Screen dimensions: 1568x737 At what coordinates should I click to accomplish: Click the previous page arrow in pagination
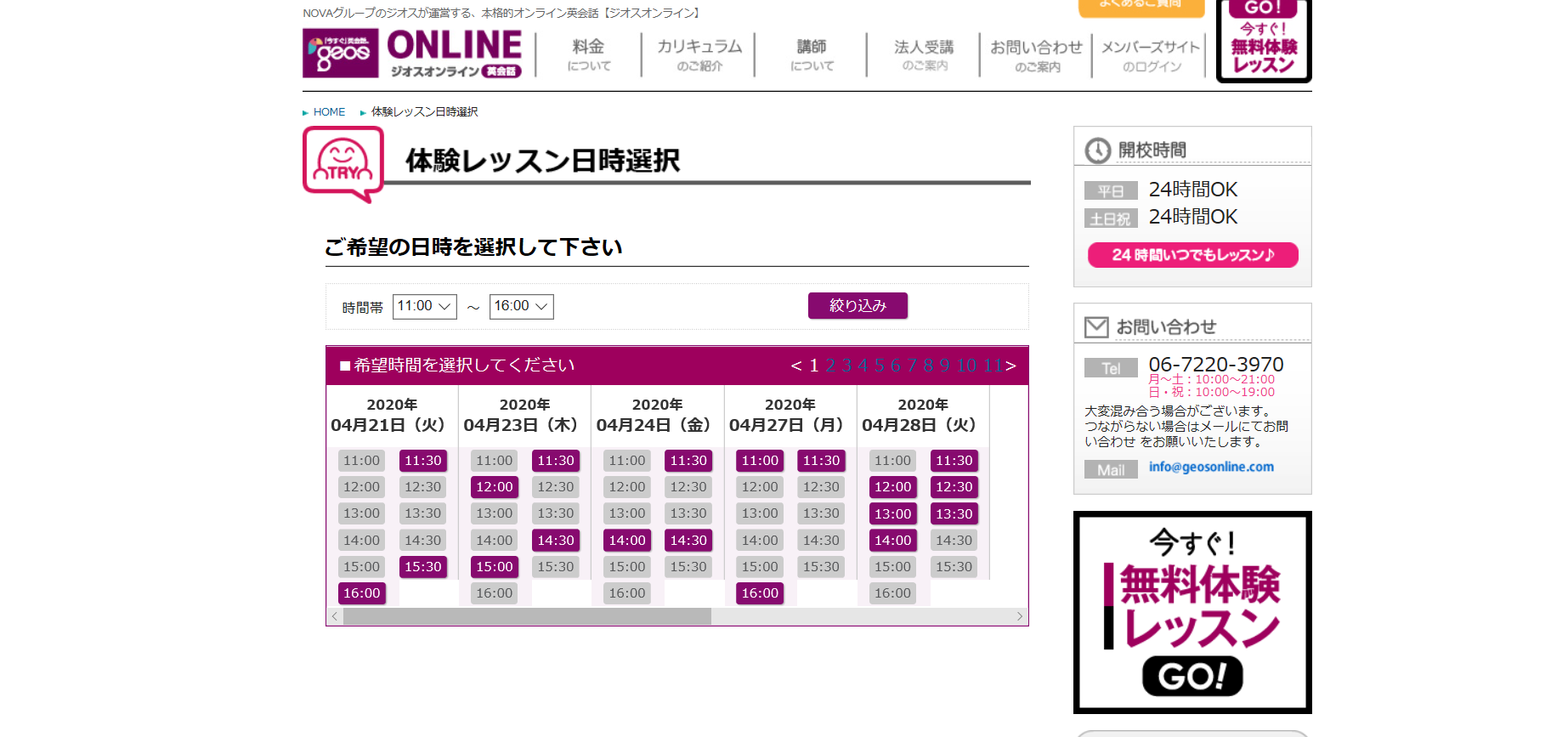pos(796,366)
